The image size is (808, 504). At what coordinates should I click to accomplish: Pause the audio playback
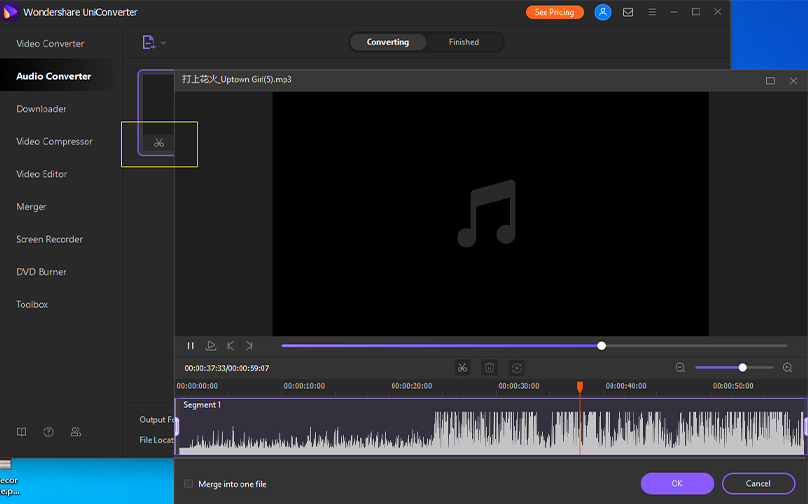[191, 346]
